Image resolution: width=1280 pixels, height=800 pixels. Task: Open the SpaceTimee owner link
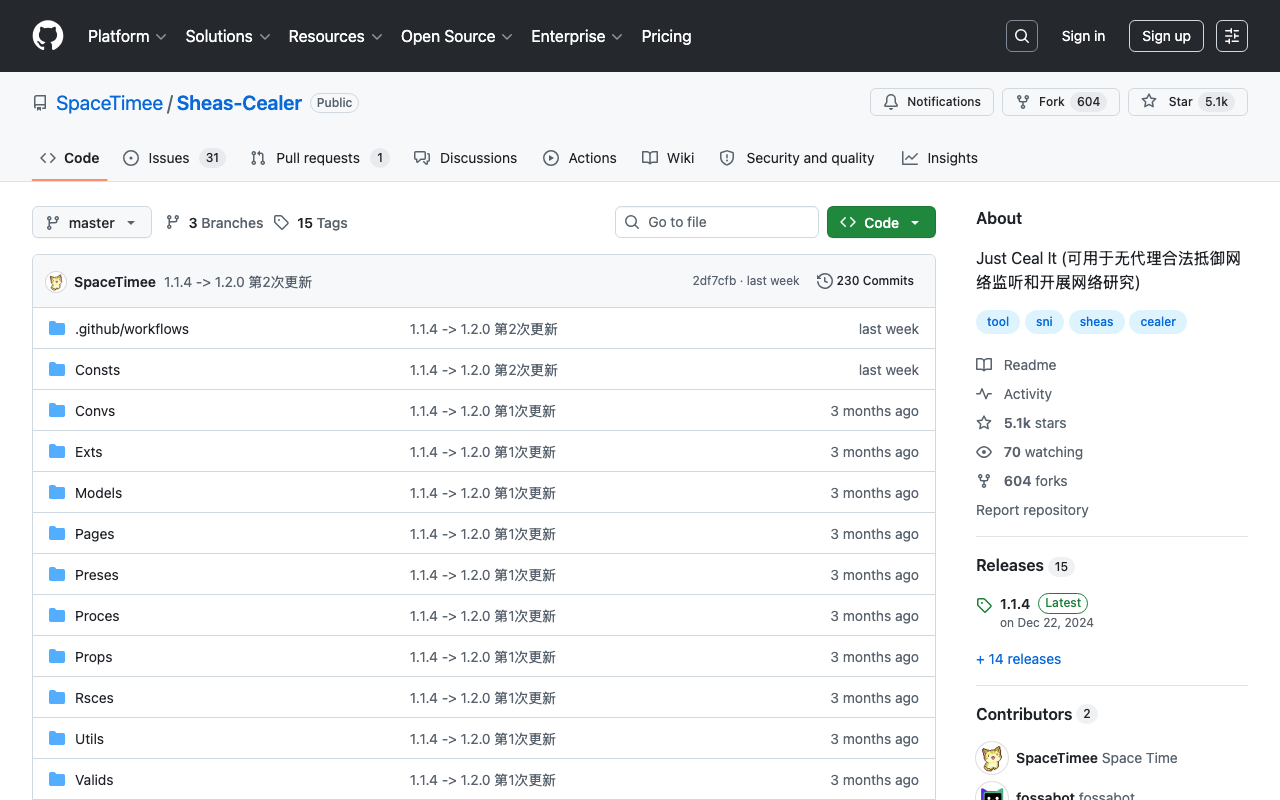110,103
